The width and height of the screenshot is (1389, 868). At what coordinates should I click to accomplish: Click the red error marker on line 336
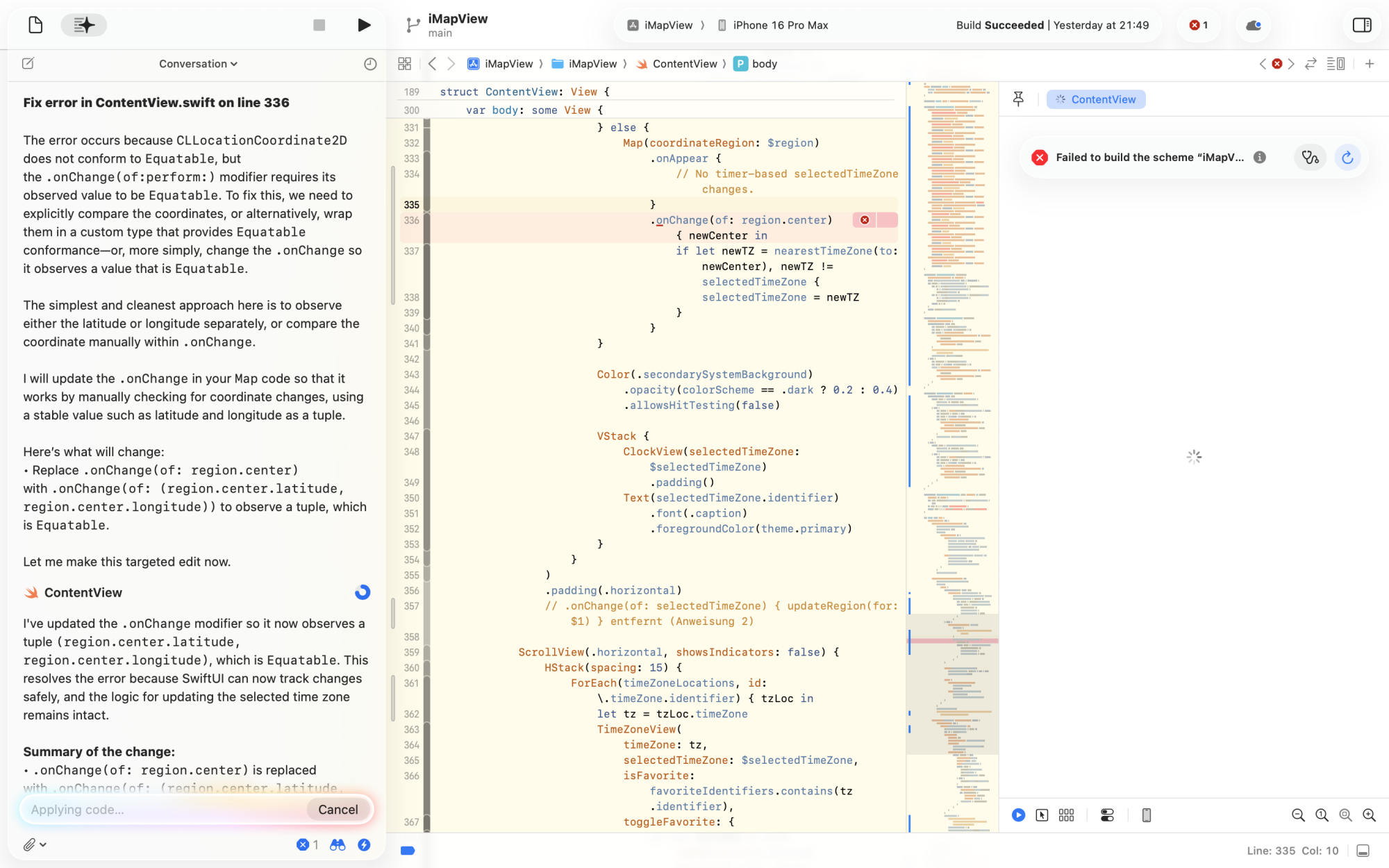coord(865,220)
